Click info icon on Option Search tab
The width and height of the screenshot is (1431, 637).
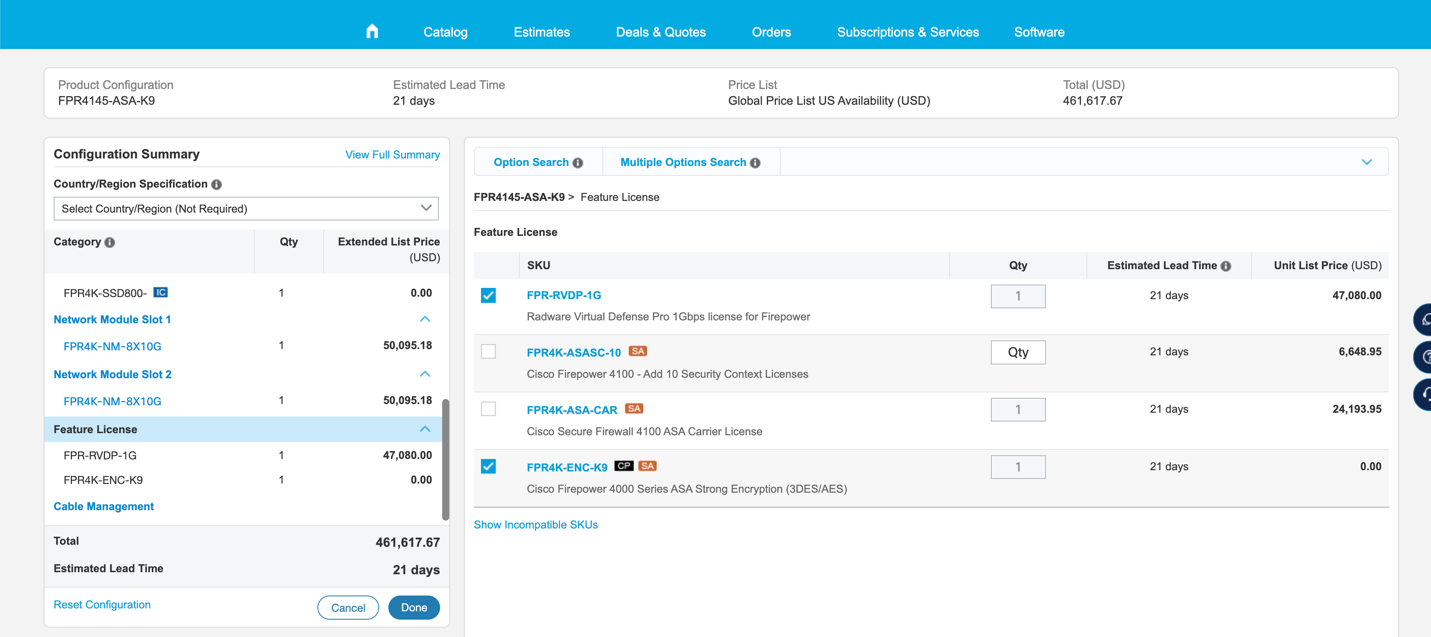pyautogui.click(x=578, y=163)
